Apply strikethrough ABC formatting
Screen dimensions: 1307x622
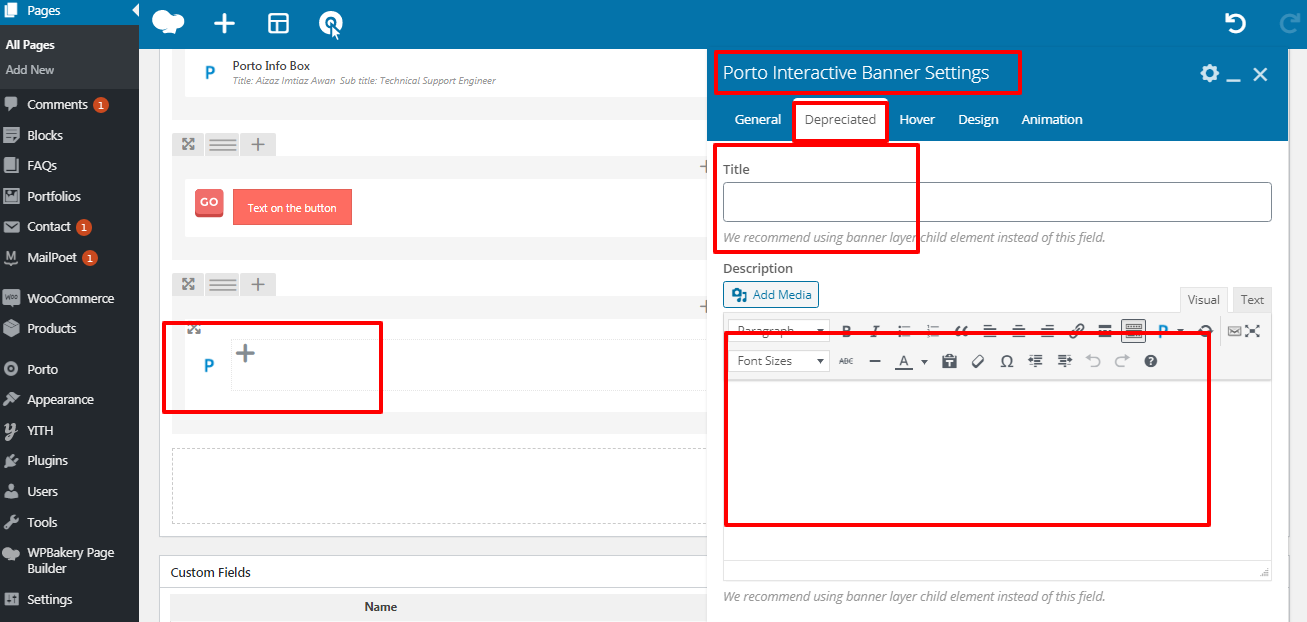click(x=846, y=361)
